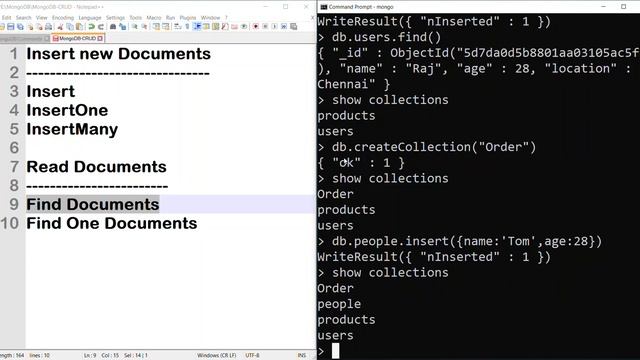640x360 pixels.
Task: Click Command Prompt - mongo title bar icon
Action: click(x=324, y=7)
